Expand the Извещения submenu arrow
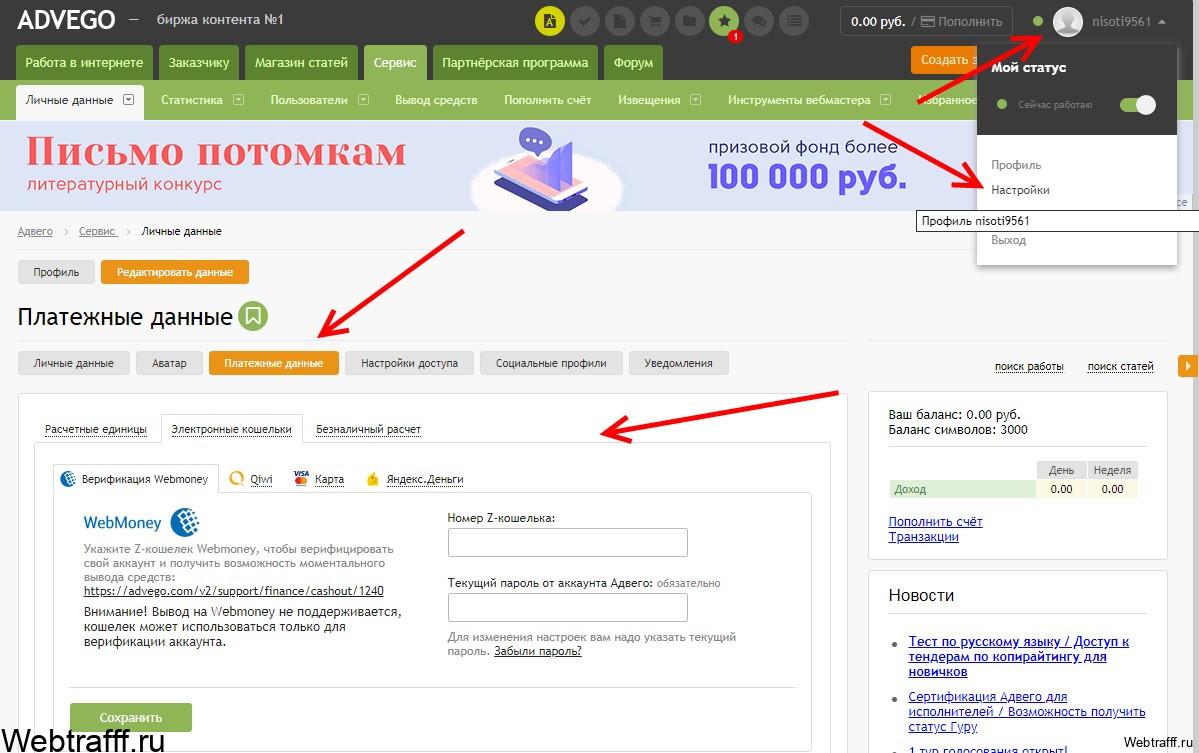 point(695,99)
